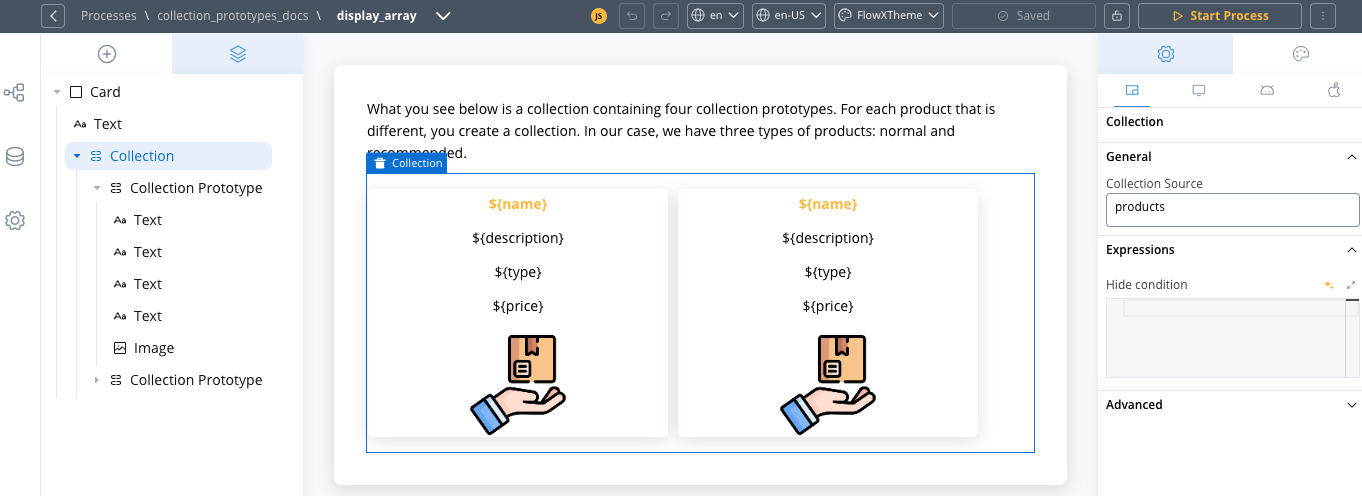Select the desktop monitor platform tab
The height and width of the screenshot is (496, 1362).
1199,90
